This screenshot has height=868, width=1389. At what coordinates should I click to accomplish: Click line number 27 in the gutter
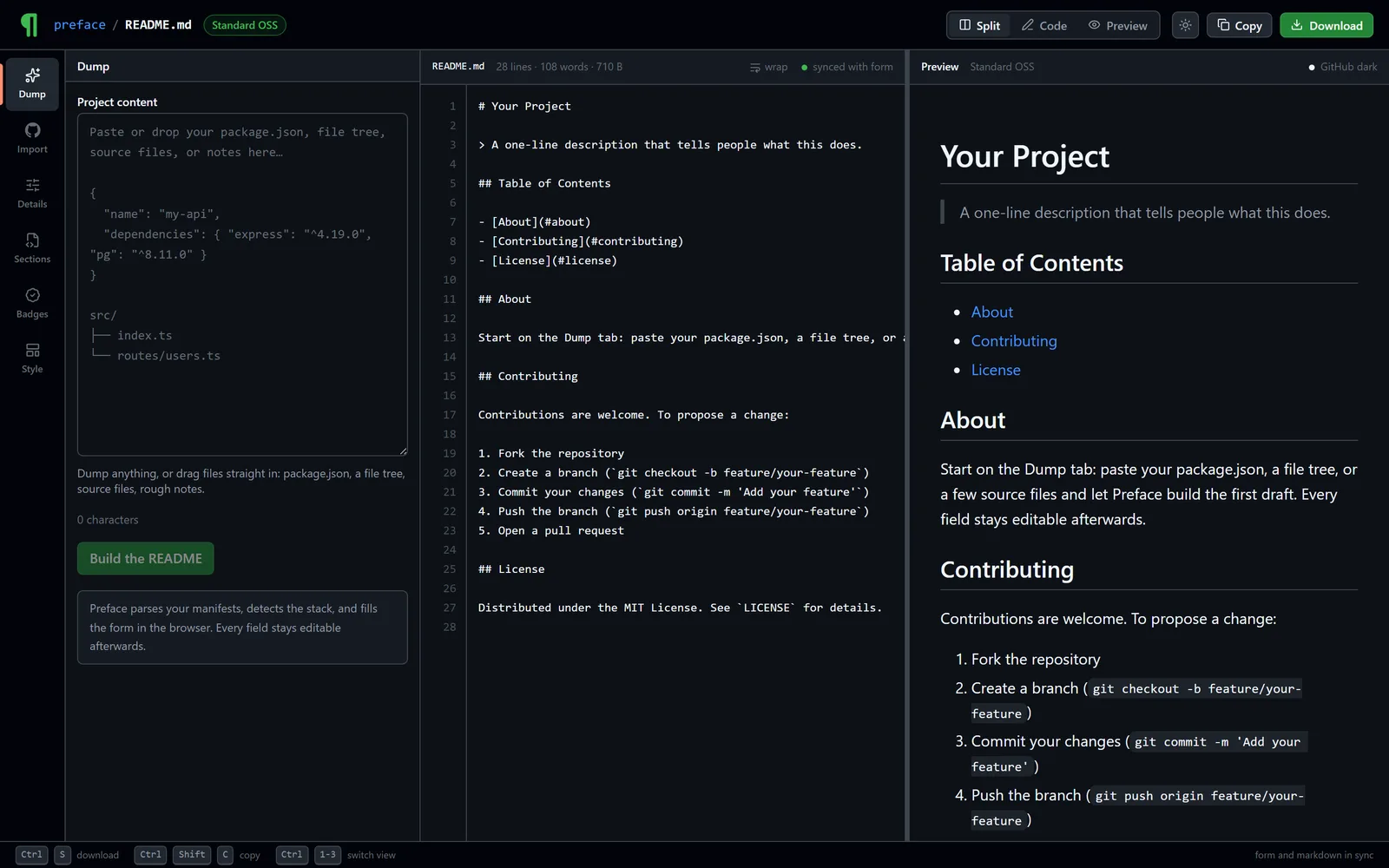click(450, 608)
